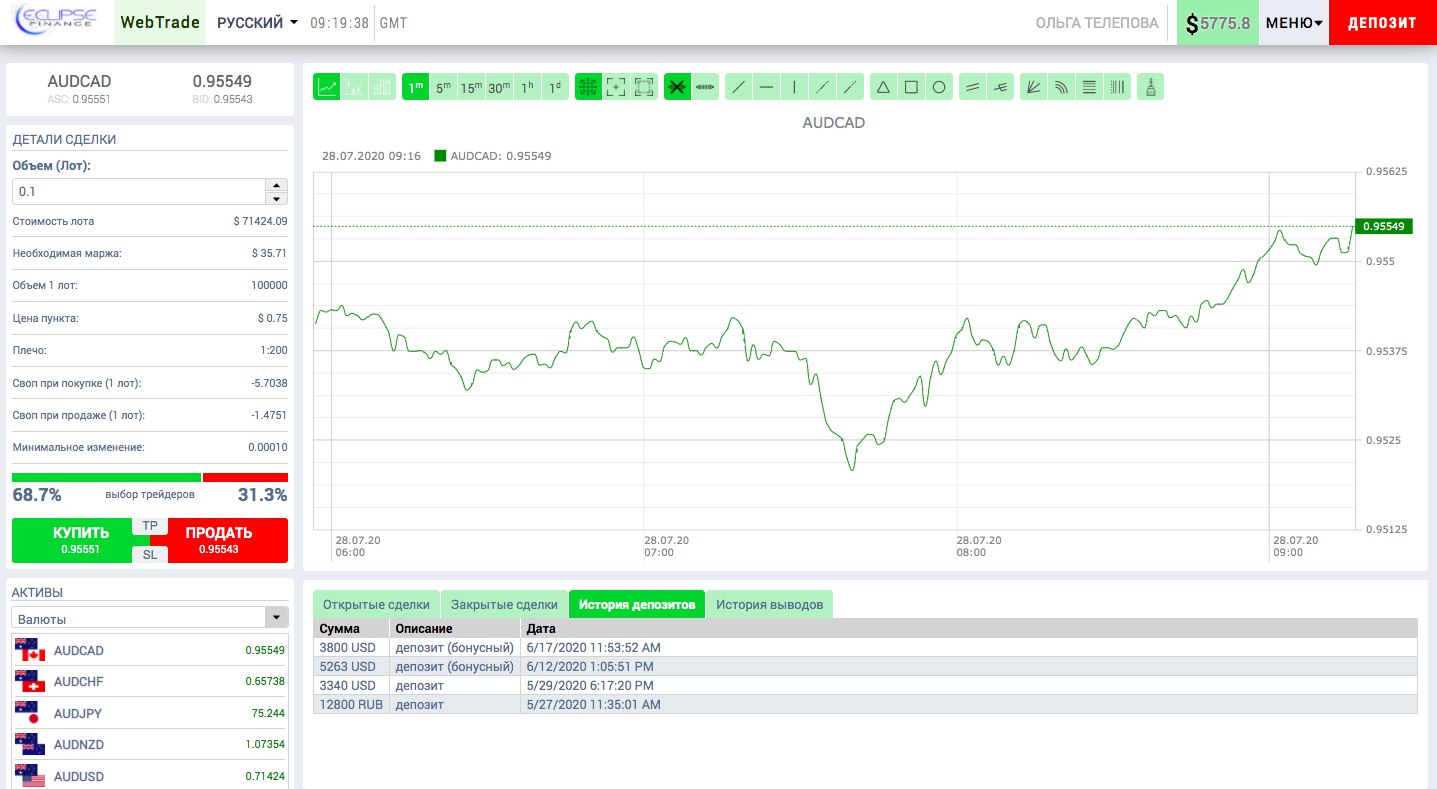Select the rectangle shape tool
1437x789 pixels.
pyautogui.click(x=912, y=87)
